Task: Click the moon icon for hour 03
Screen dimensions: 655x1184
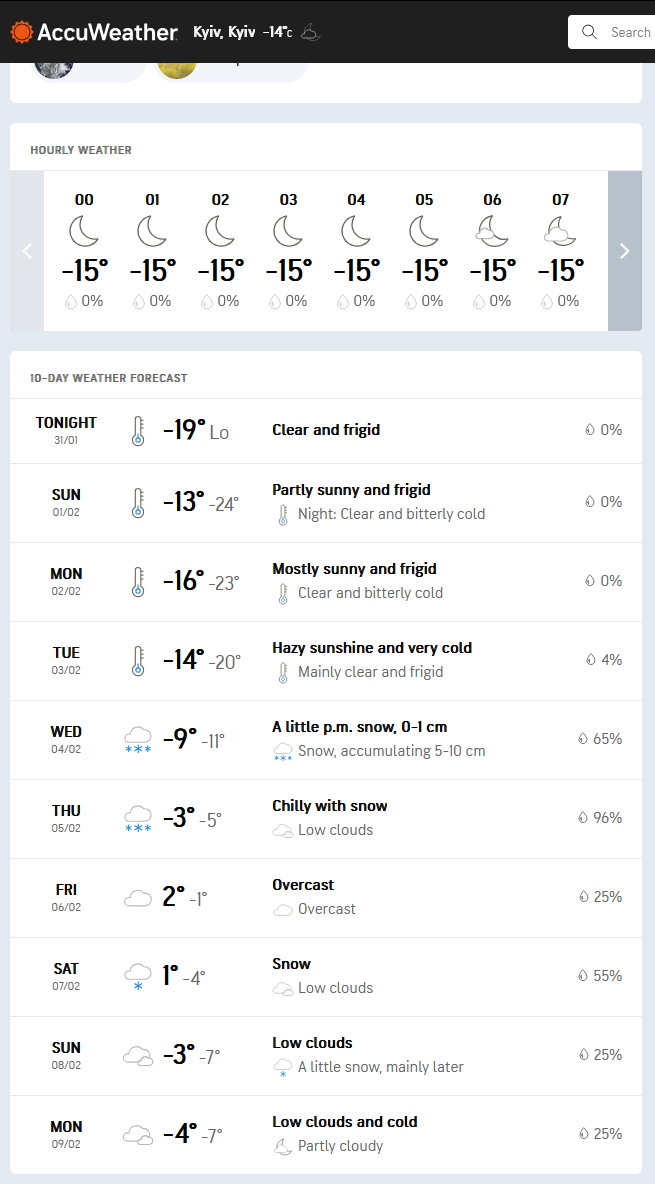Action: 288,232
